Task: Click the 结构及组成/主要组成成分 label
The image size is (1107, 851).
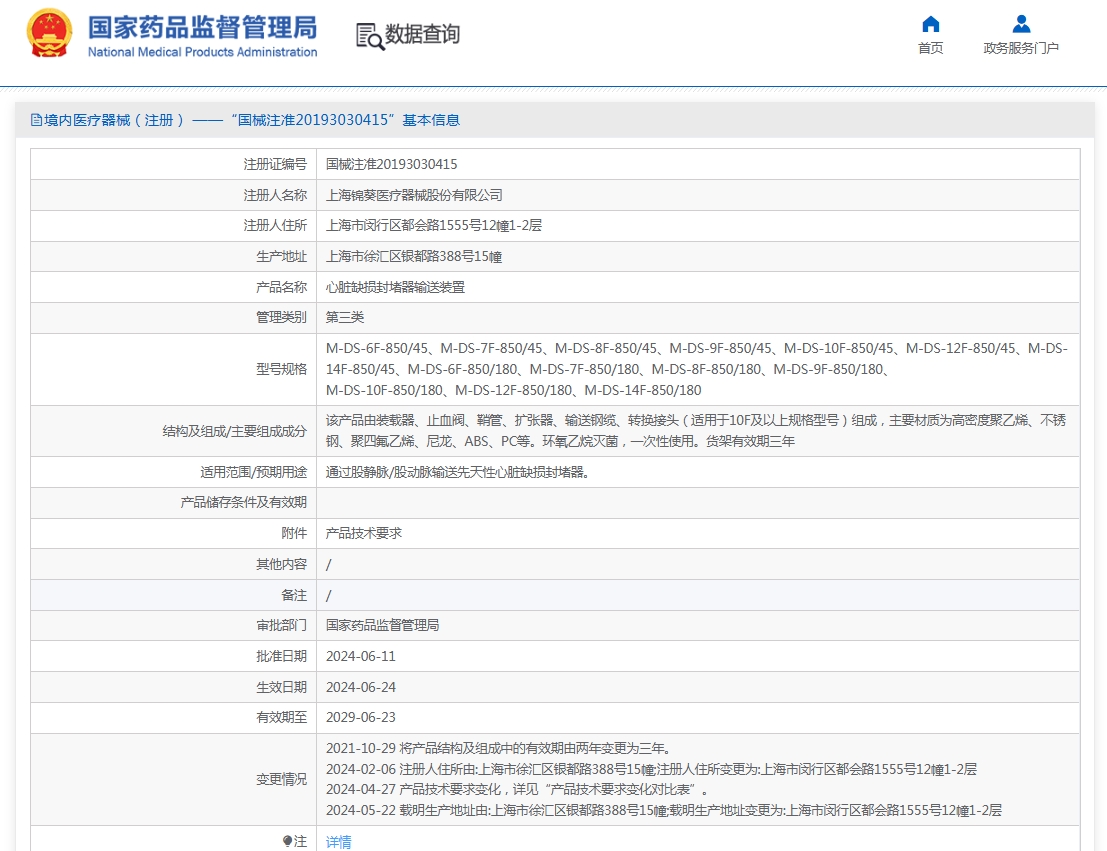Action: point(234,432)
